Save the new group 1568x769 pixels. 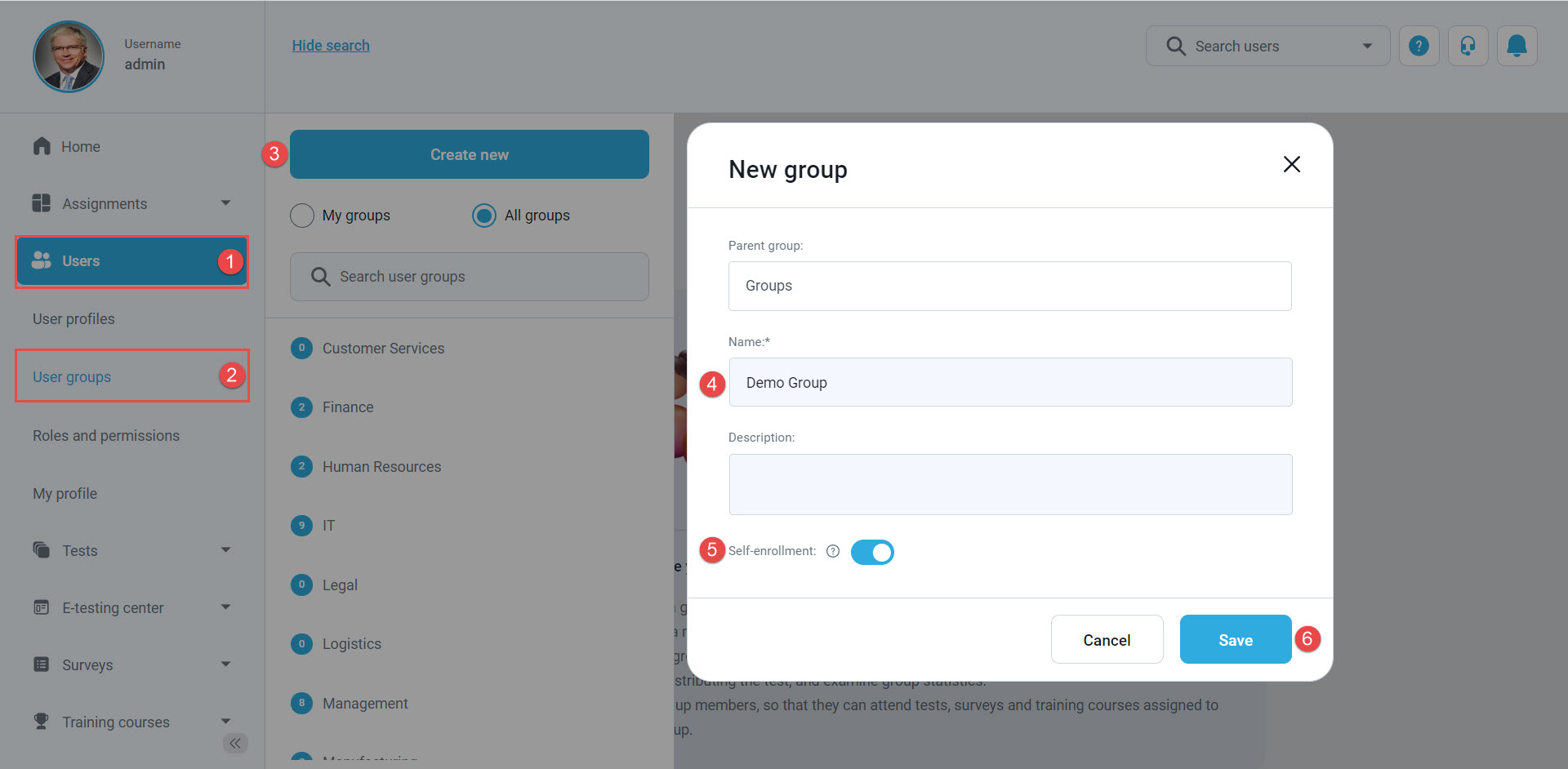1235,640
